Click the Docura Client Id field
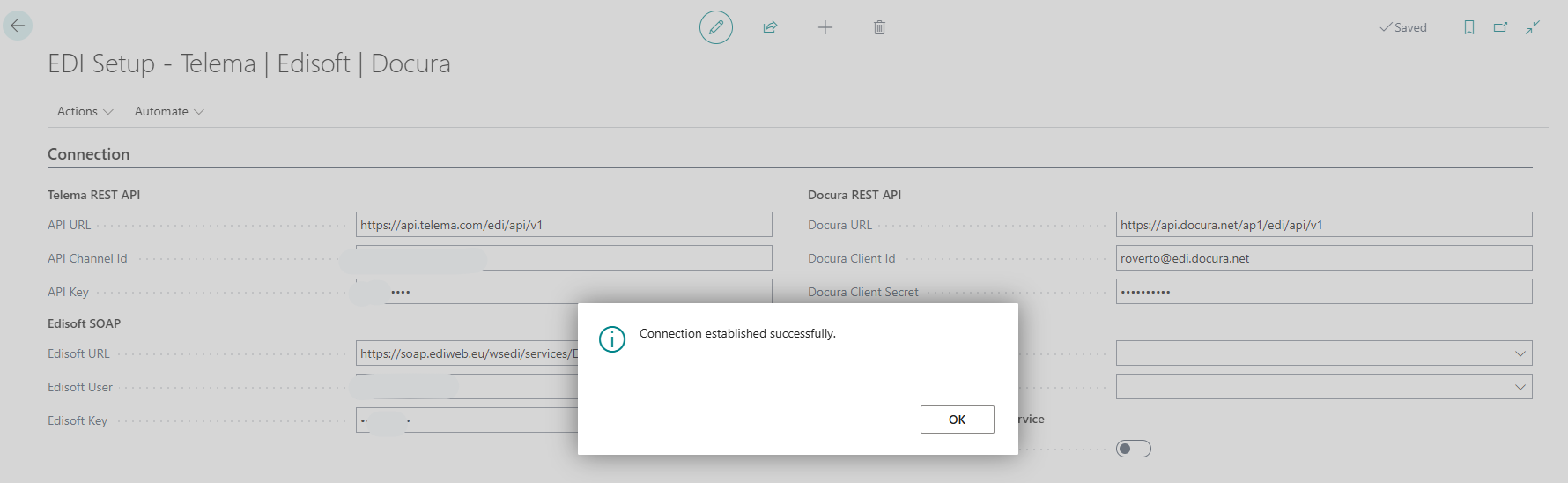Screen dimensions: 1568x483 click(x=1324, y=258)
